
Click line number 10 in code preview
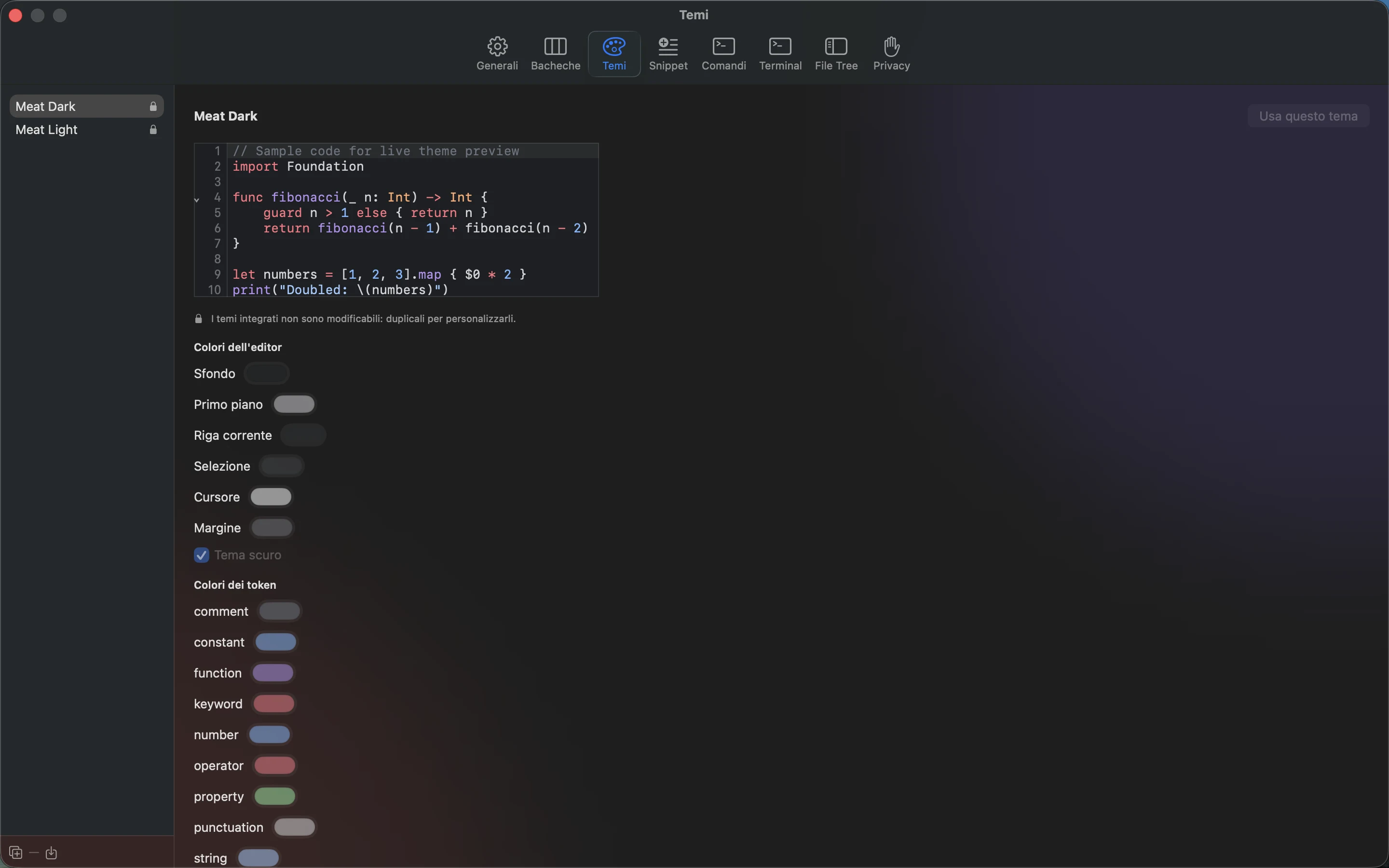214,290
